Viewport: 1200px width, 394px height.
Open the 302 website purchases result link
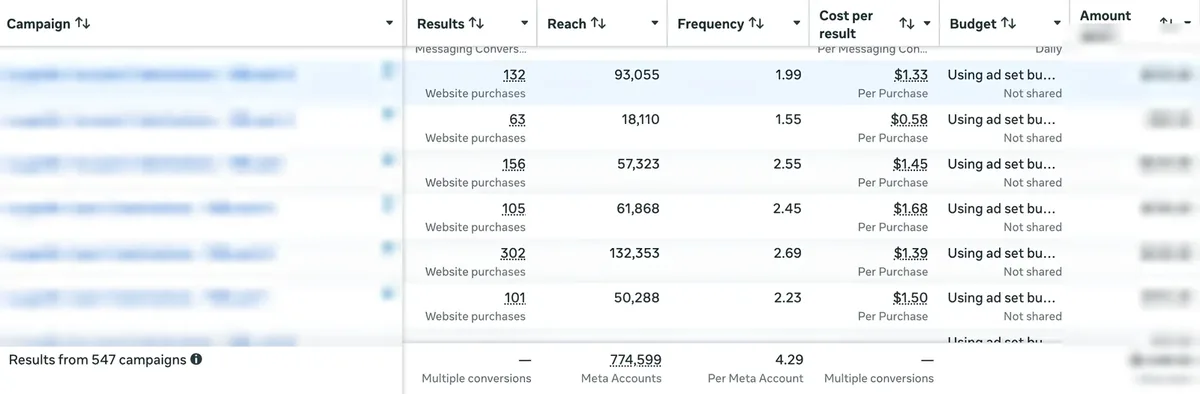coord(513,253)
